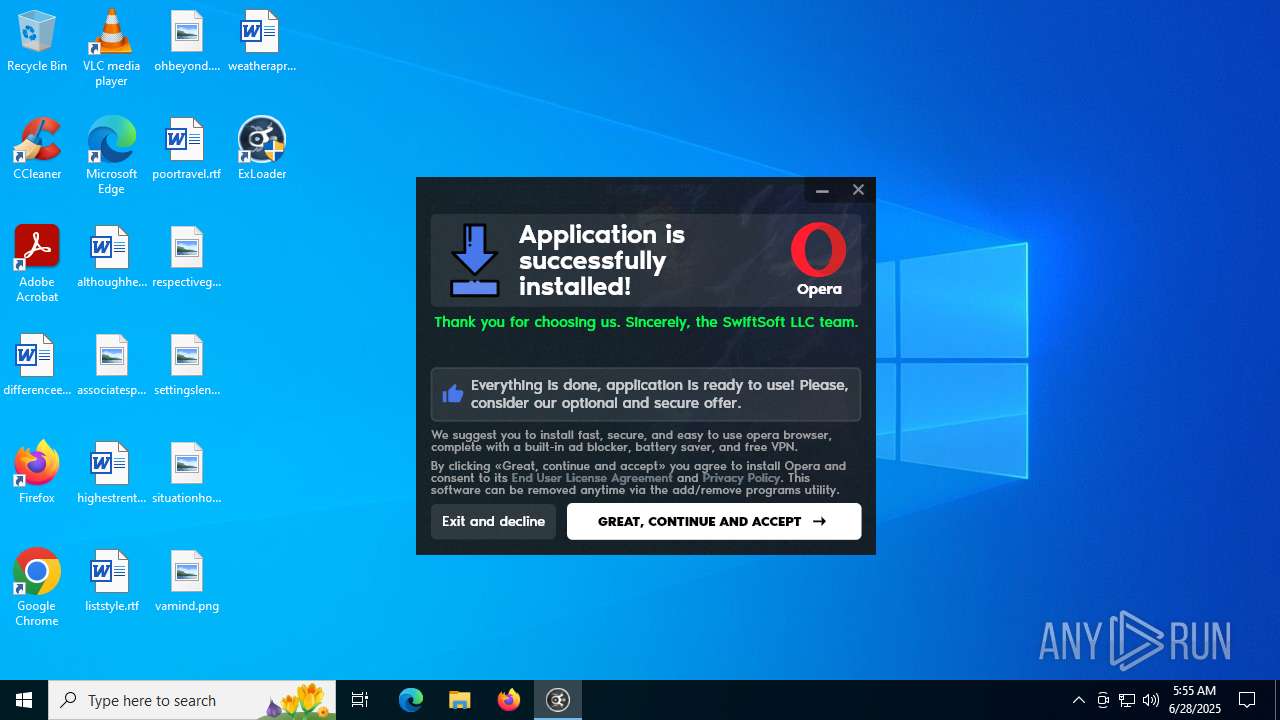Select the weatherapr Word document icon
Viewport: 1280px width, 720px height.
(262, 41)
